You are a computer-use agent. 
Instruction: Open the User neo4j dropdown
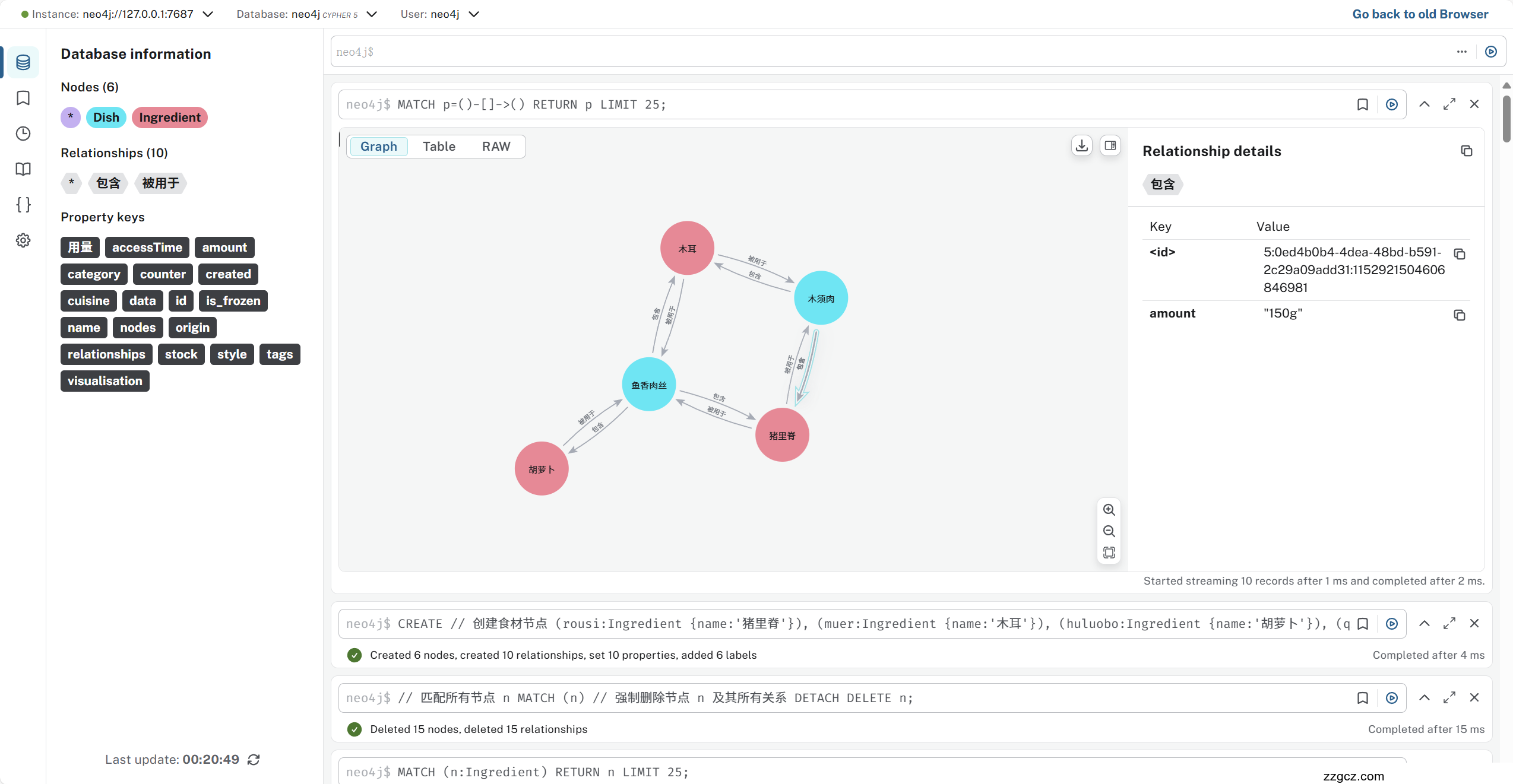point(473,14)
